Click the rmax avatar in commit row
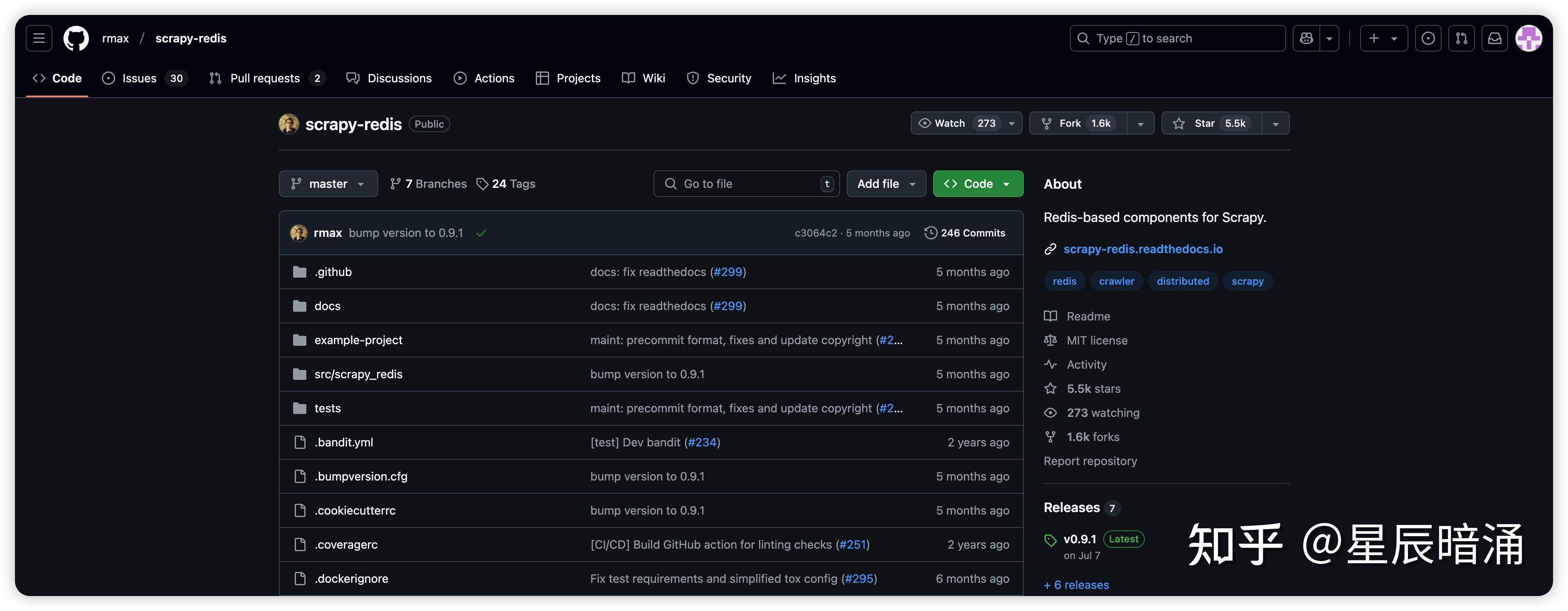The height and width of the screenshot is (611, 1568). [298, 233]
